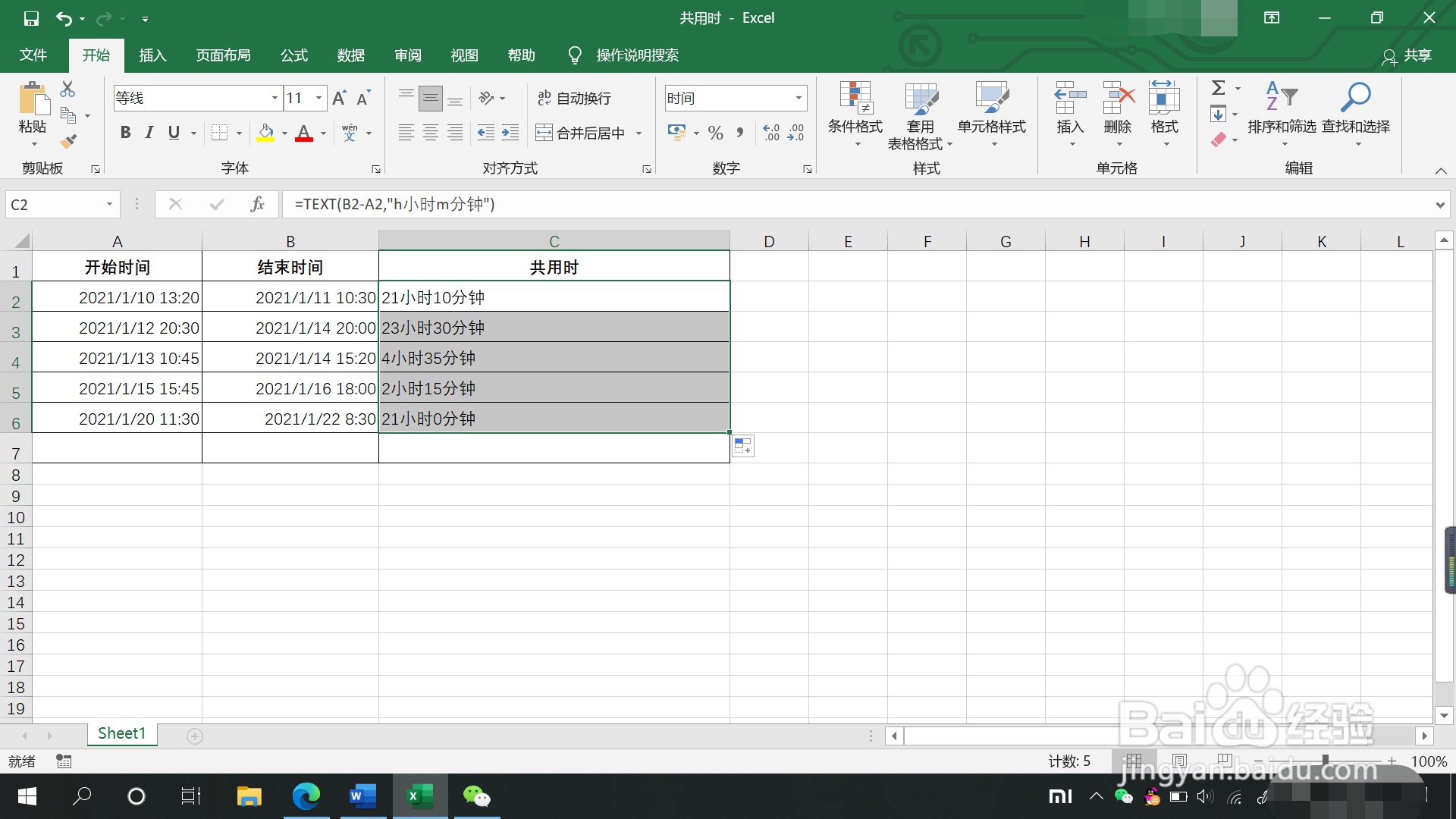Click the Auto Fill Options icon below C6
1456x819 pixels.
point(742,446)
